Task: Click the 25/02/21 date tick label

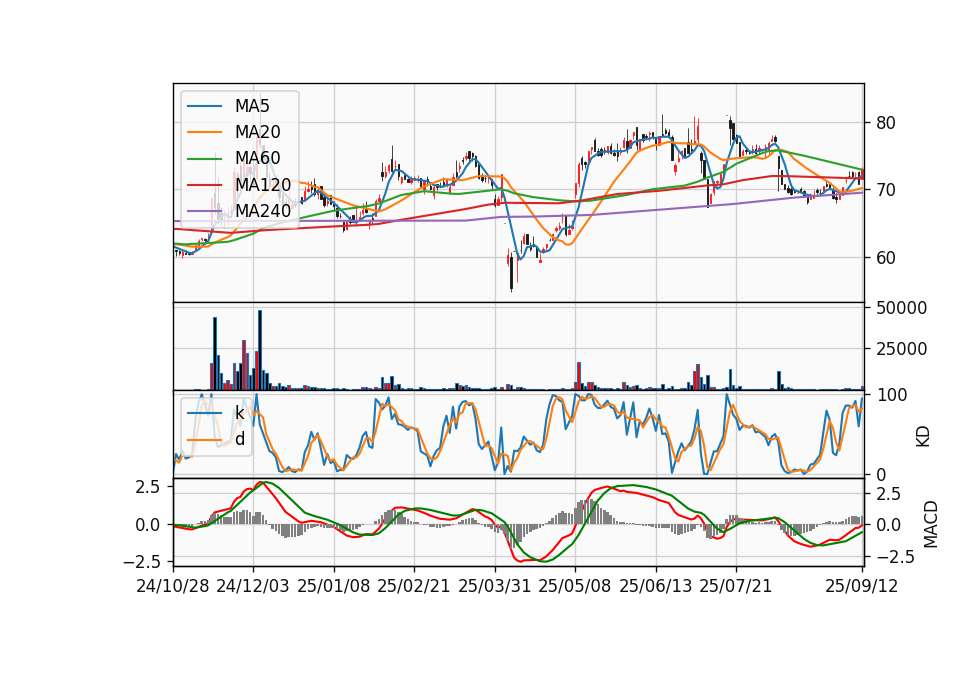Action: [414, 586]
